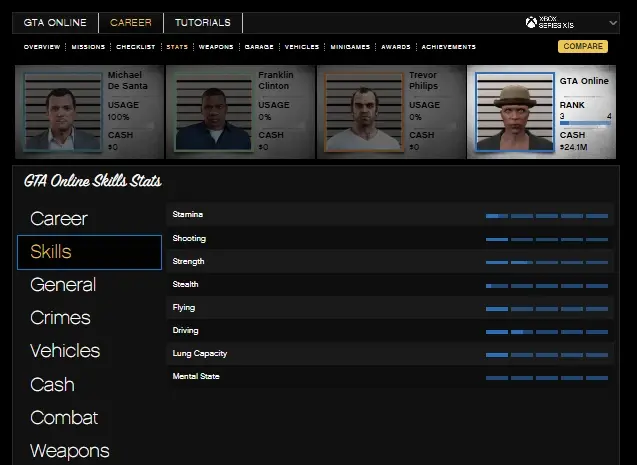Choose Trevor Philips' mugshot card
The image size is (637, 465).
[363, 111]
